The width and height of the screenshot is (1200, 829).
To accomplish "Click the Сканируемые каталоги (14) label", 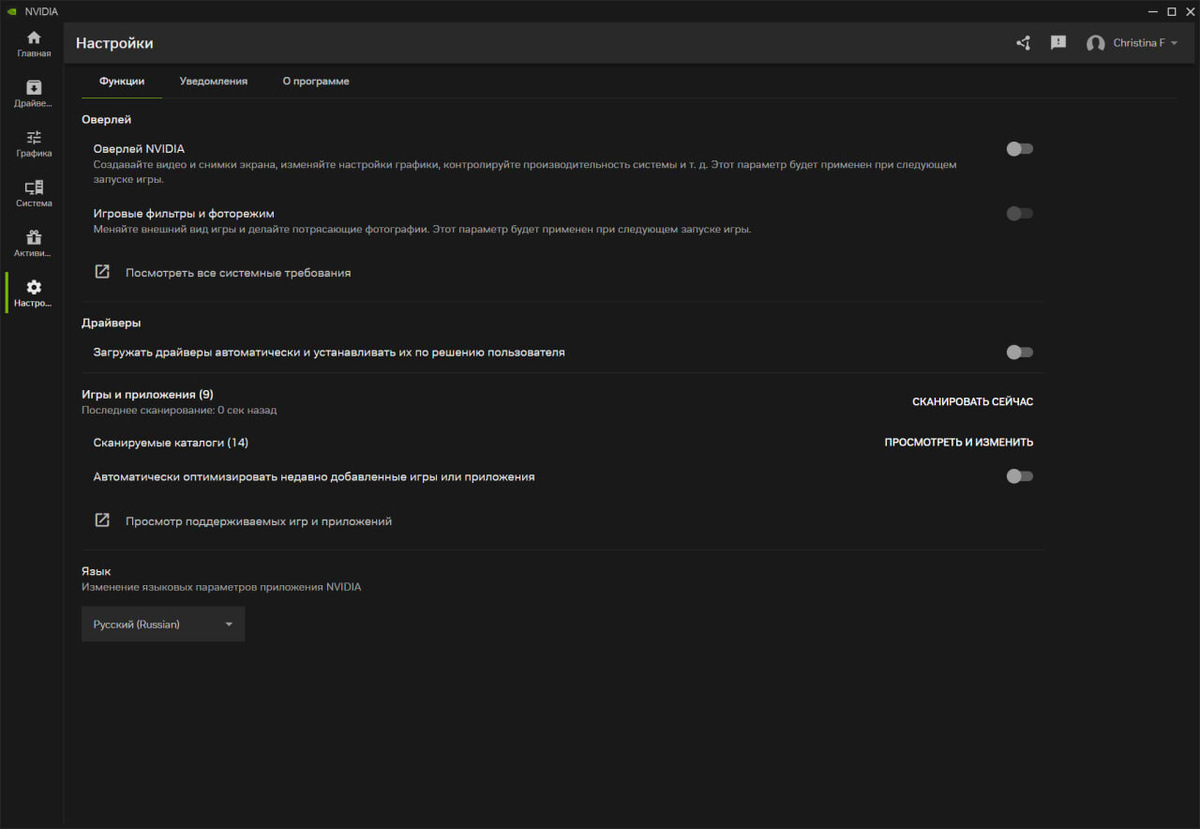I will 170,442.
